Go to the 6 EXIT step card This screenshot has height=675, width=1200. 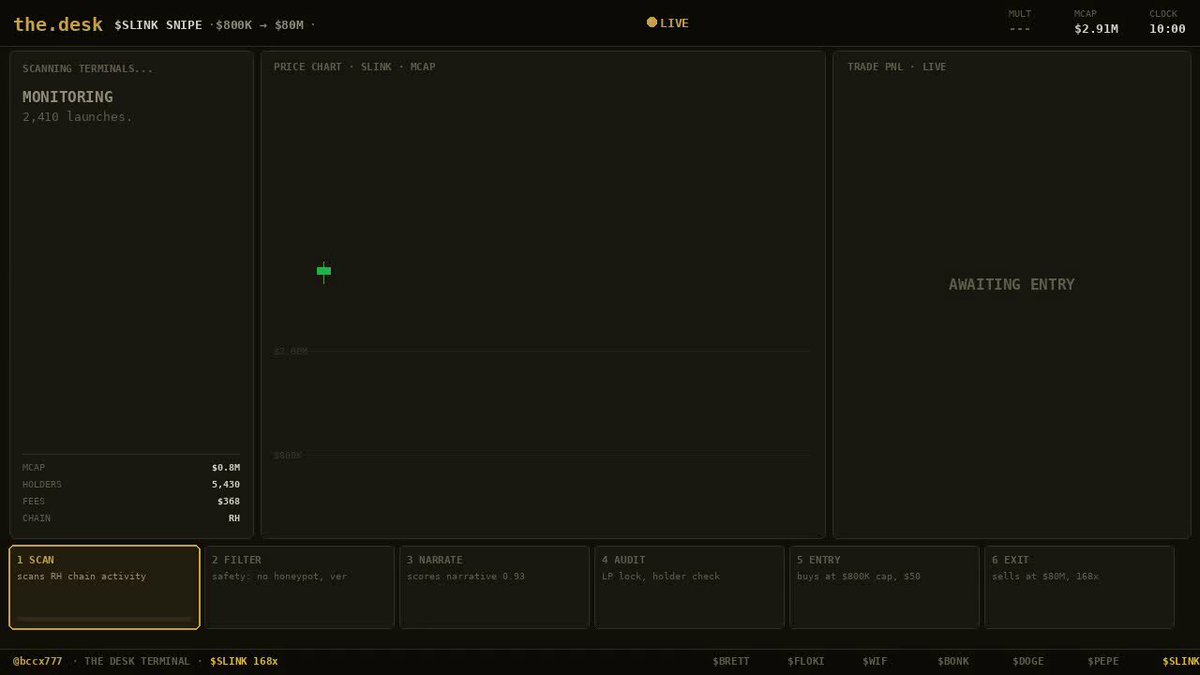1079,587
